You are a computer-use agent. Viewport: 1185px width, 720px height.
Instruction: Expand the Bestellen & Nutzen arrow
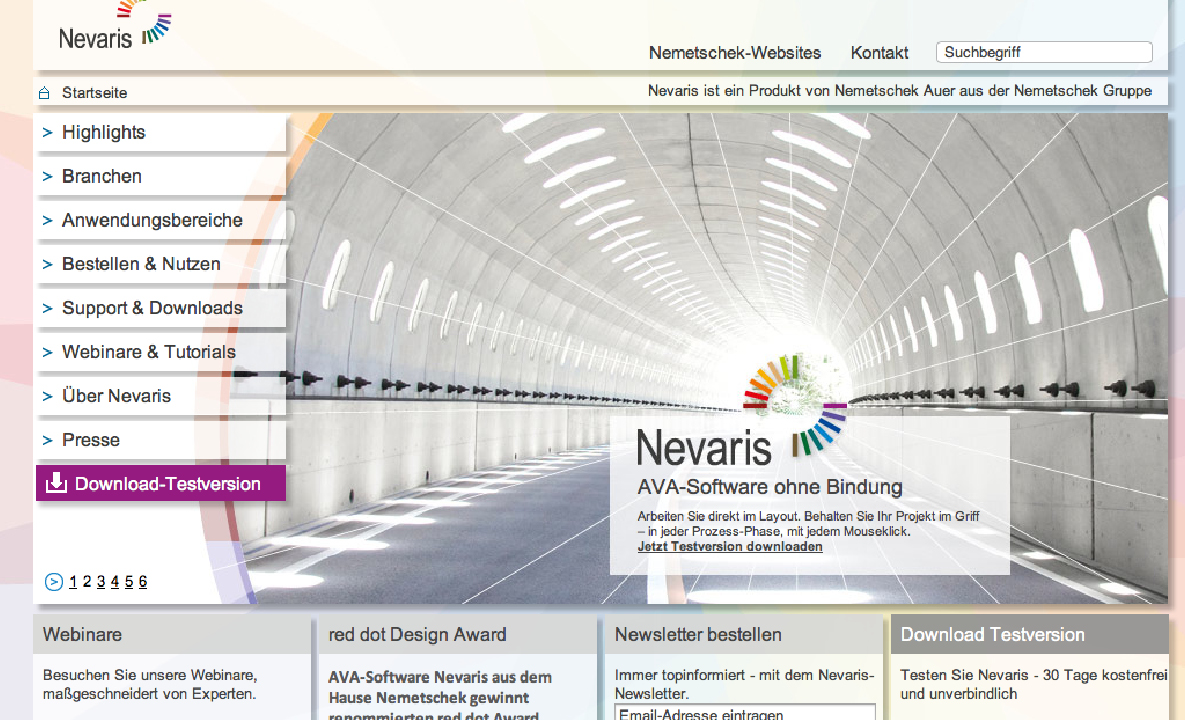tap(48, 264)
